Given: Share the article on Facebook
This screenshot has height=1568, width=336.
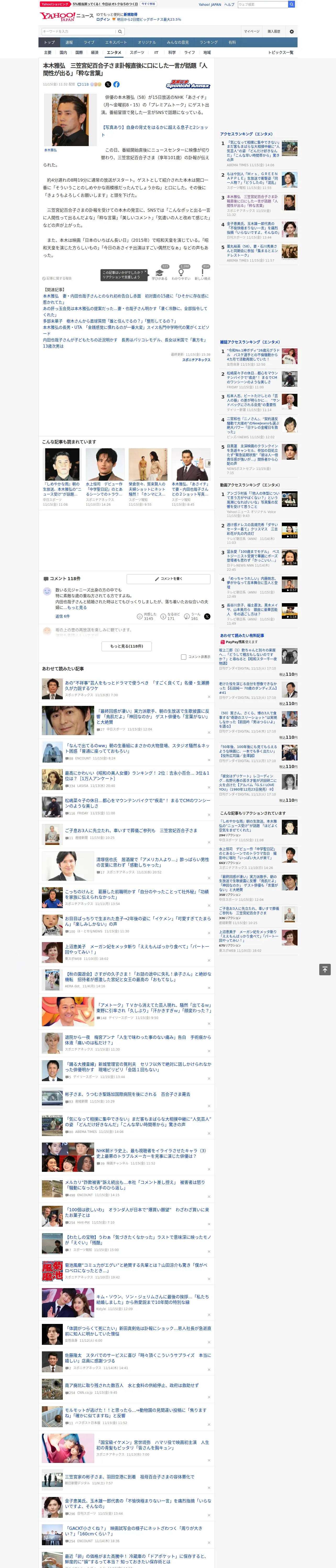Looking at the screenshot, I should point(116,85).
